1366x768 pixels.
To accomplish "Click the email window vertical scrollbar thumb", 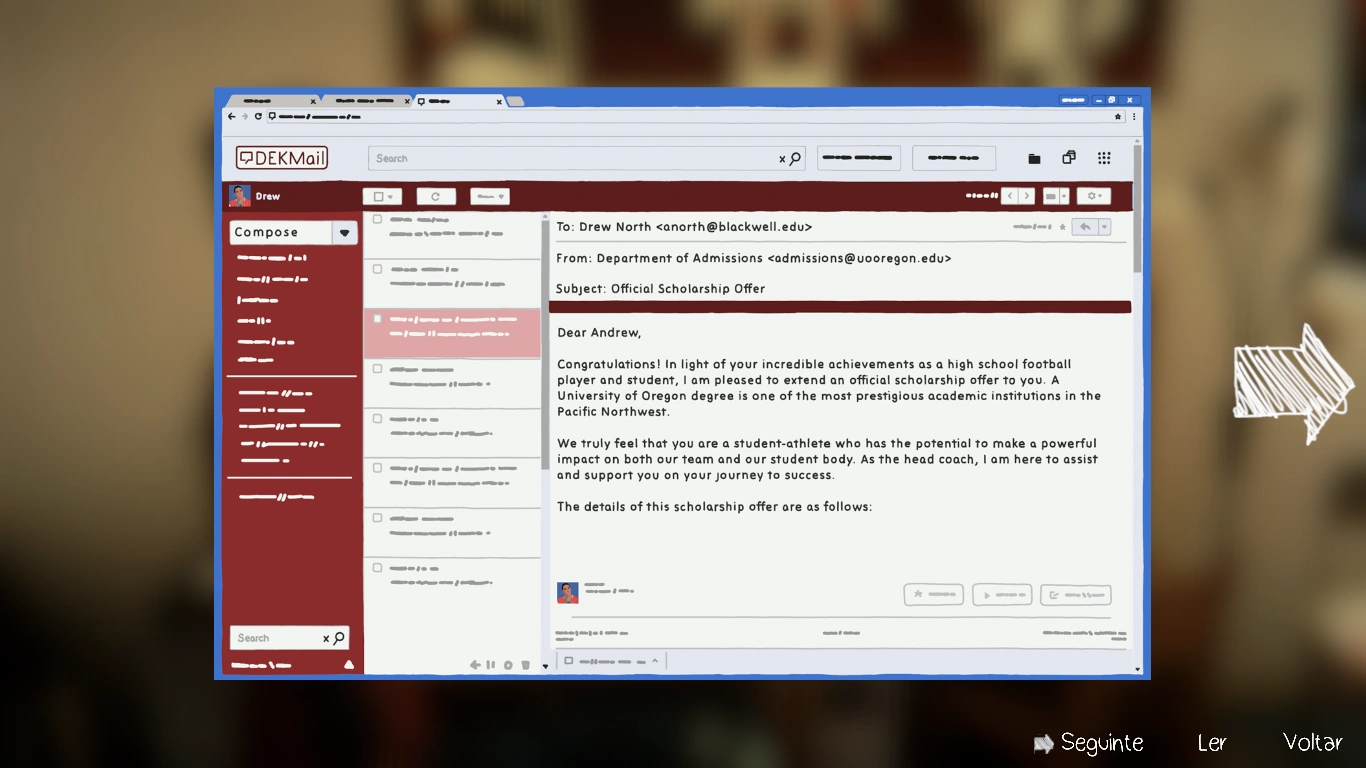I will (1137, 210).
